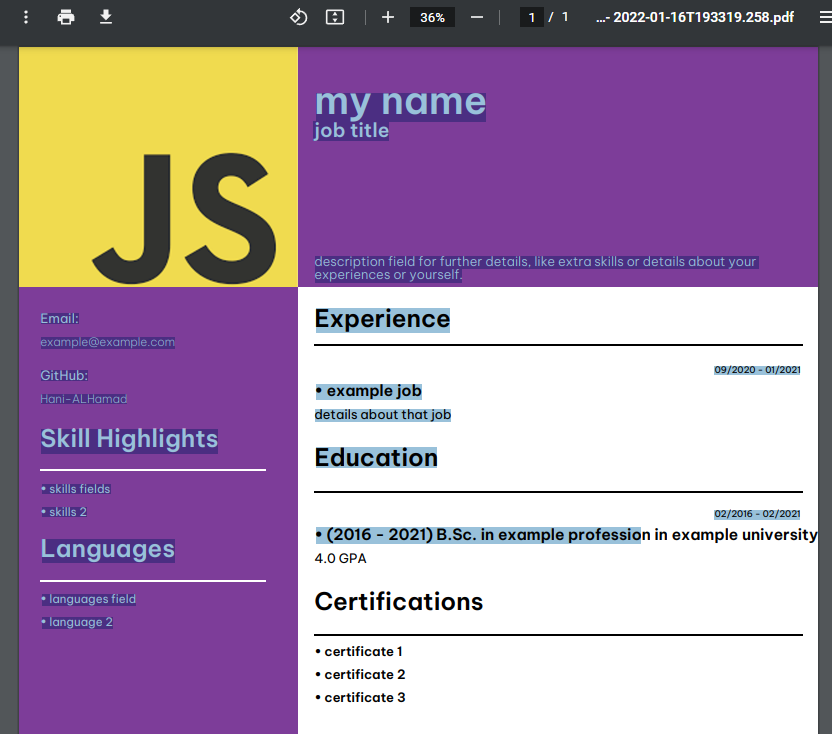Select 'details about that job' text

pos(383,415)
